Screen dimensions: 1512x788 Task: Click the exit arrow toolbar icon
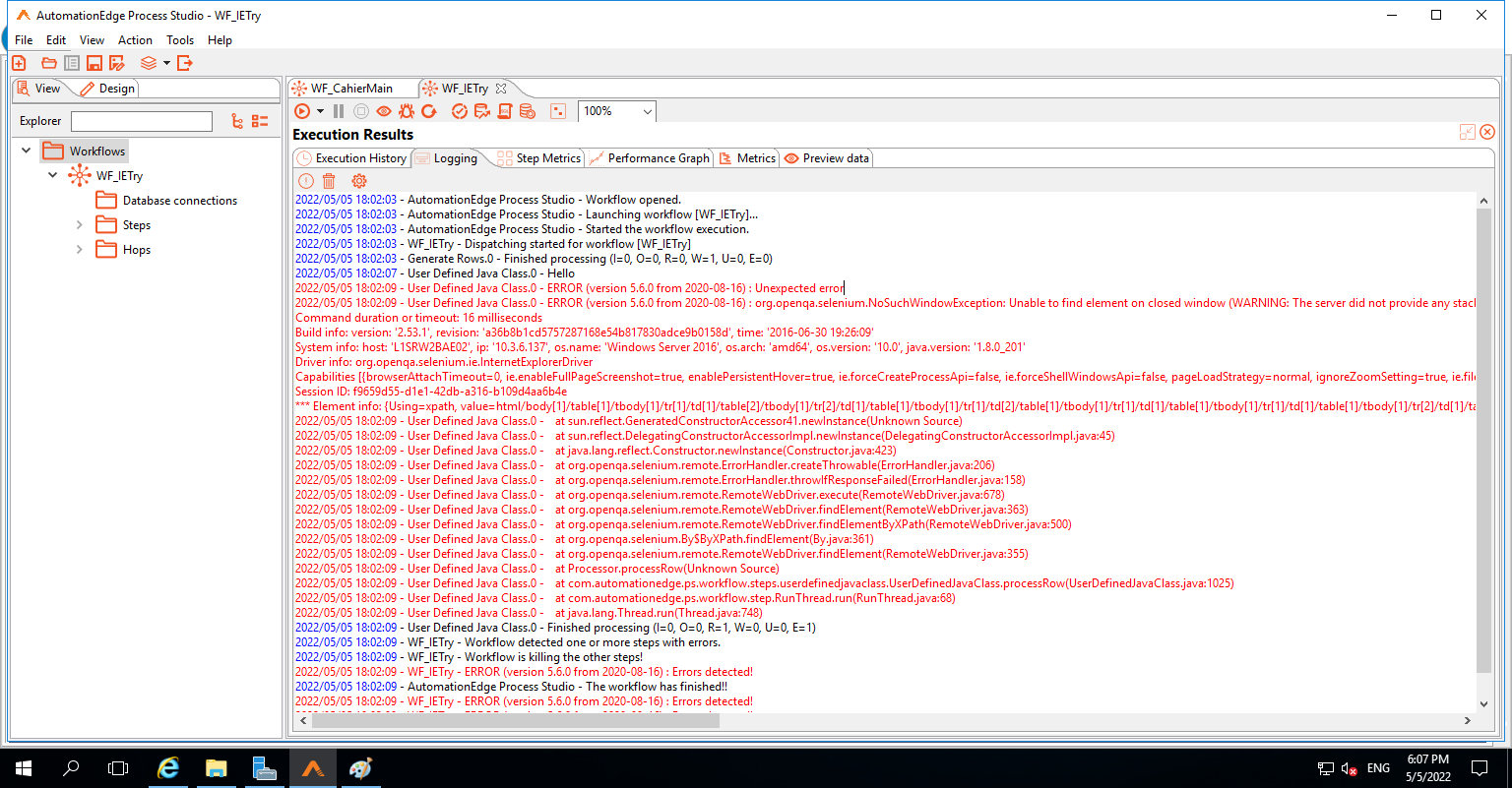tap(184, 63)
